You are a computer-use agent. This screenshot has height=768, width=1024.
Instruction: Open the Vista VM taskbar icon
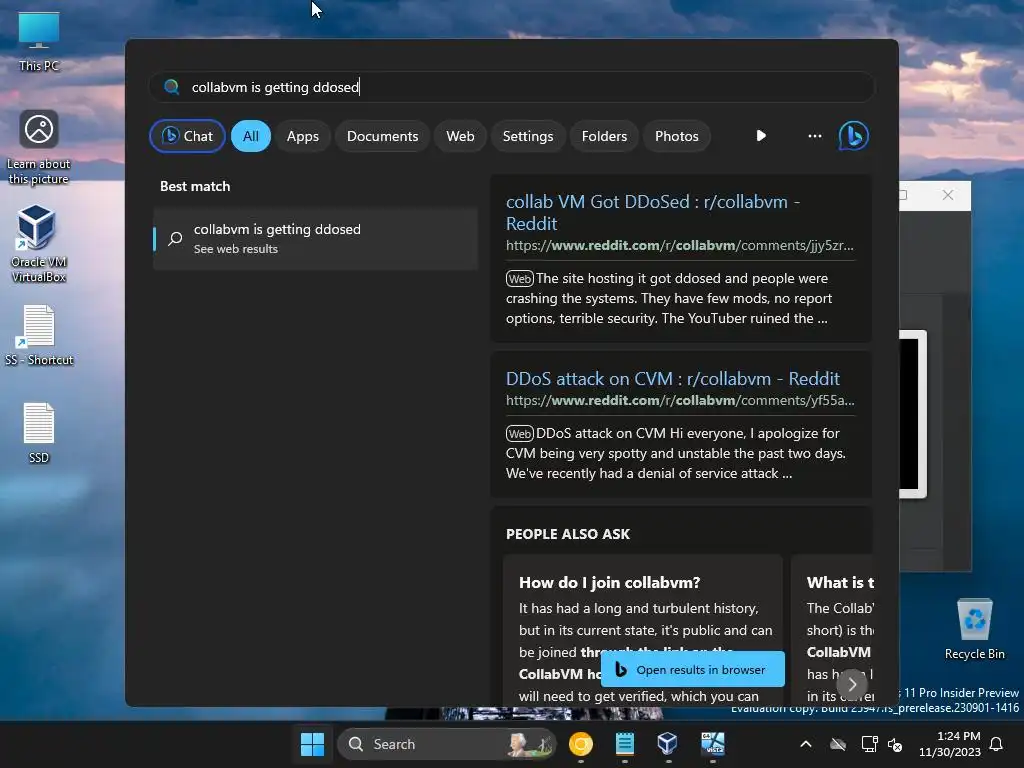712,744
